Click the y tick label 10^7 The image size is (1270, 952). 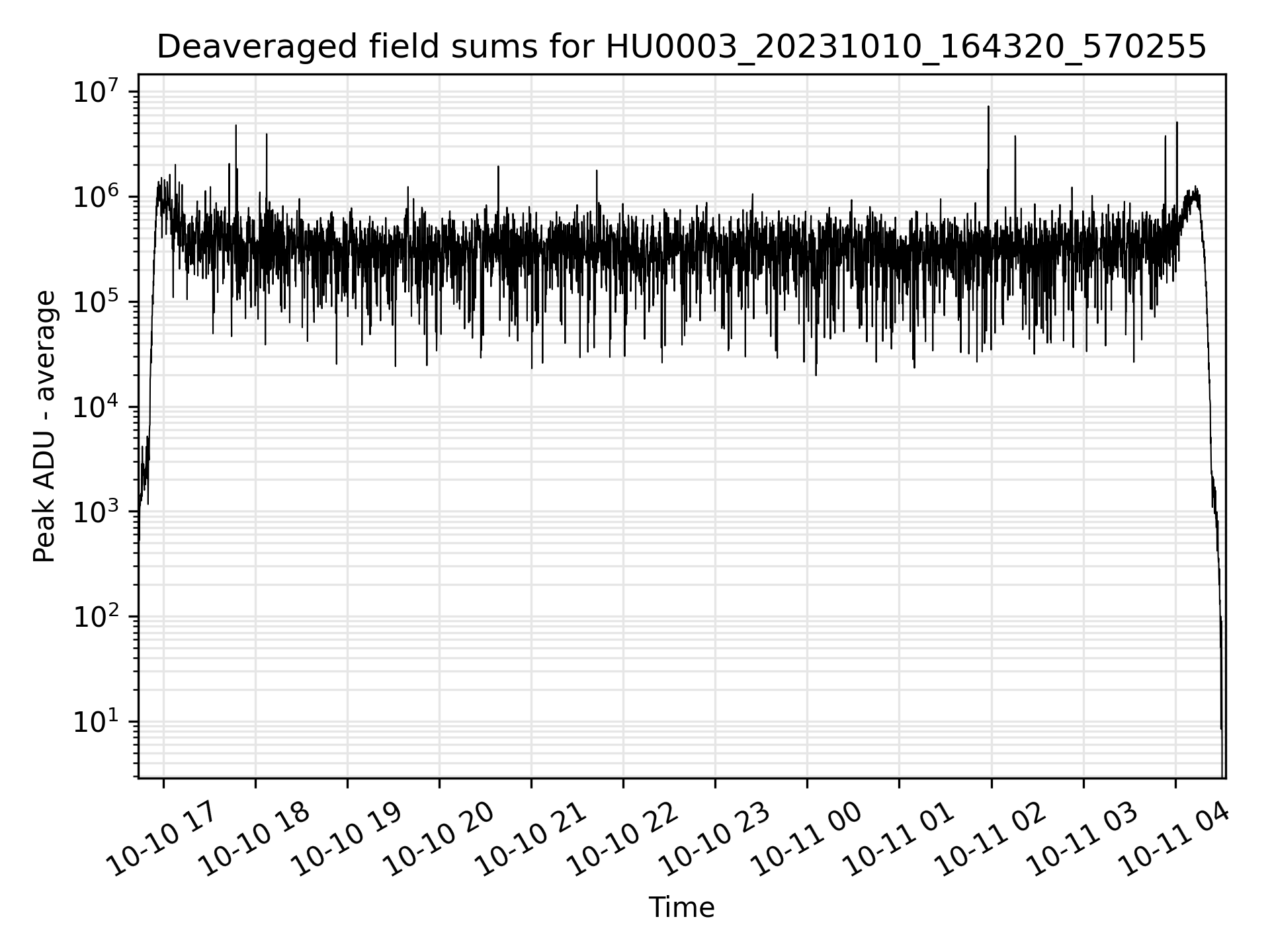[97, 91]
